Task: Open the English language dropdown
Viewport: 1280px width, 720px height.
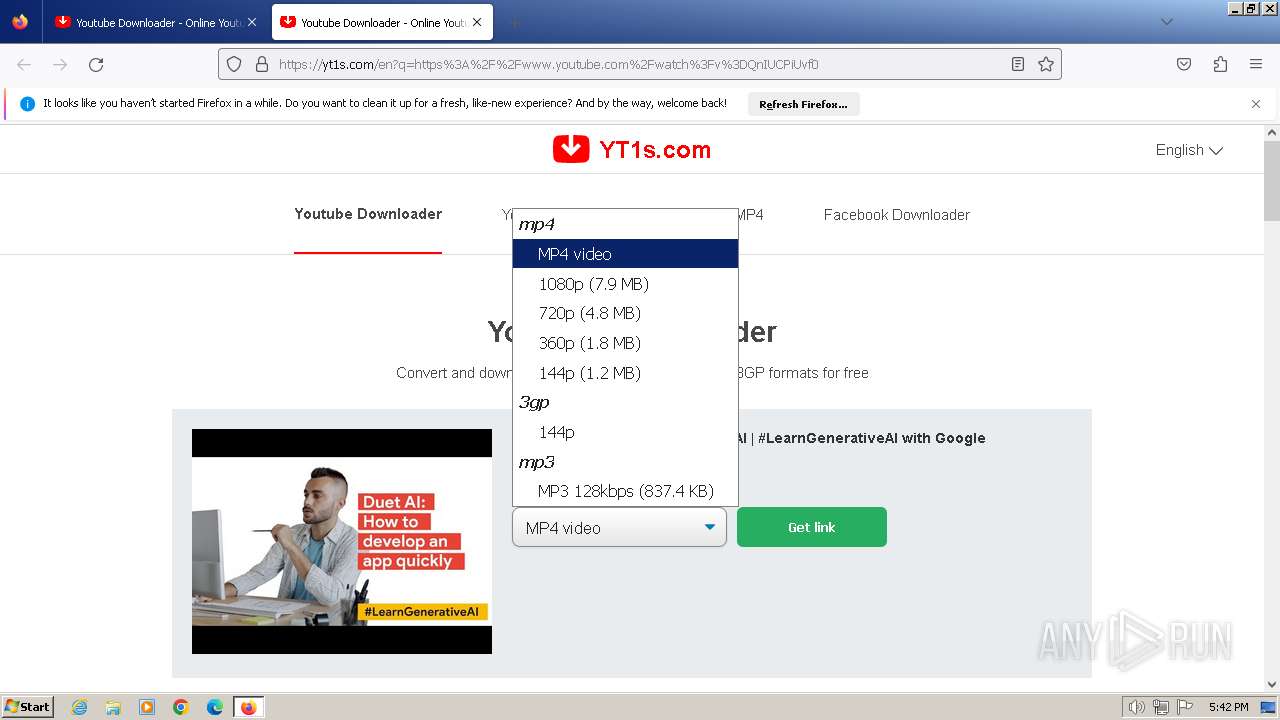Action: [x=1189, y=150]
